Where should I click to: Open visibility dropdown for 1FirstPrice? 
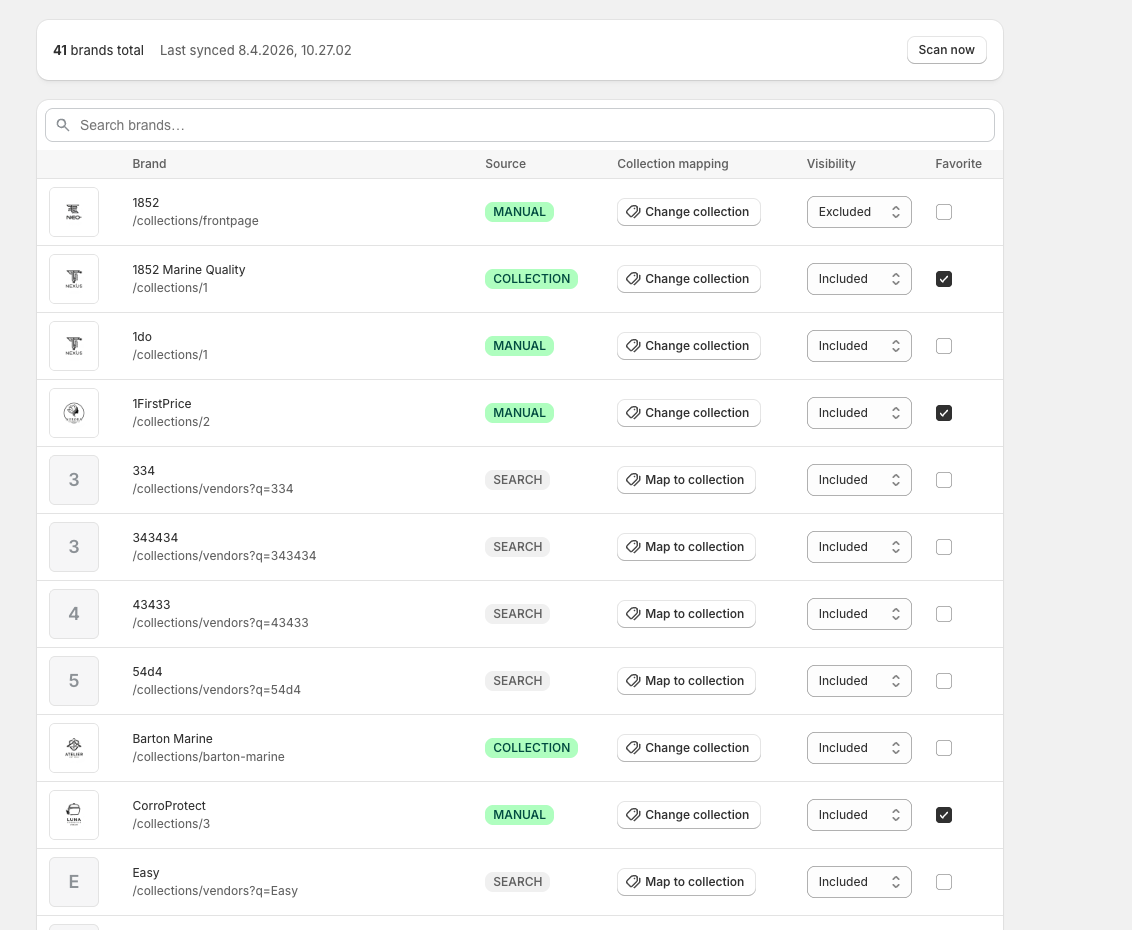point(859,413)
